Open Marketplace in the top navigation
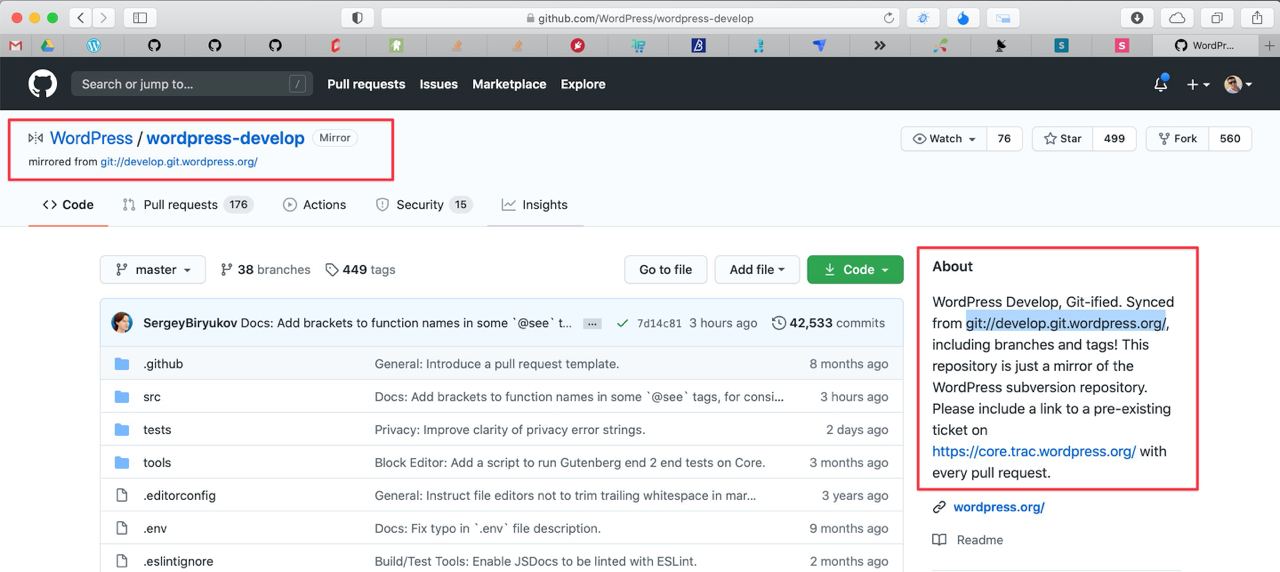The width and height of the screenshot is (1280, 572). (x=509, y=84)
